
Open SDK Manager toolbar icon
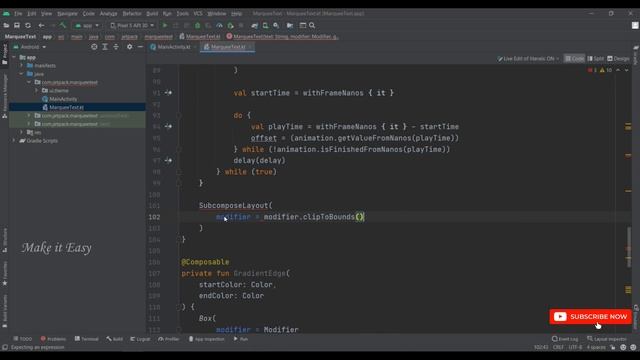276,25
